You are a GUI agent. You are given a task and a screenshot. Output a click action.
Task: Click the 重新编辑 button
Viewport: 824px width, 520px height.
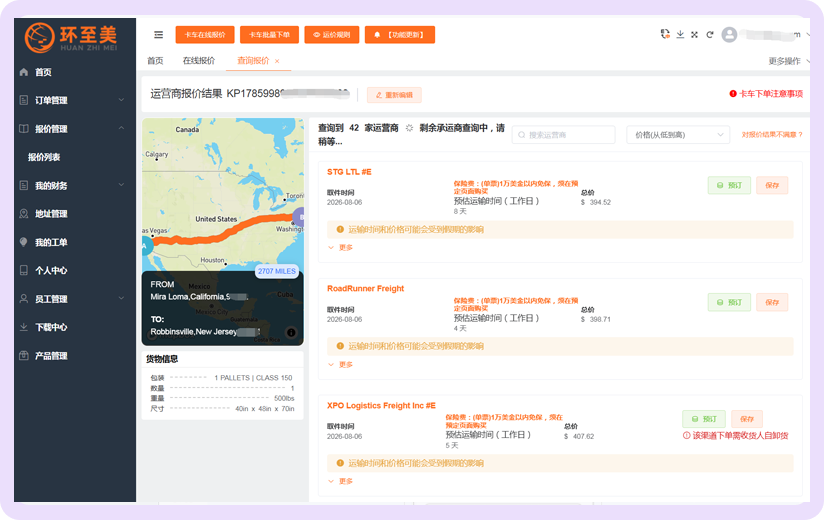coord(394,95)
